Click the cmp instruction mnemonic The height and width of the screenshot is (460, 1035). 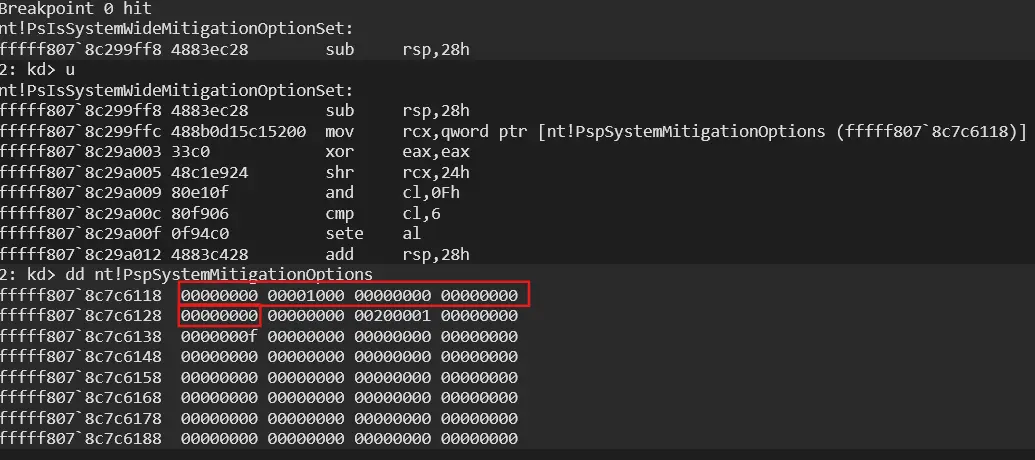click(x=338, y=213)
